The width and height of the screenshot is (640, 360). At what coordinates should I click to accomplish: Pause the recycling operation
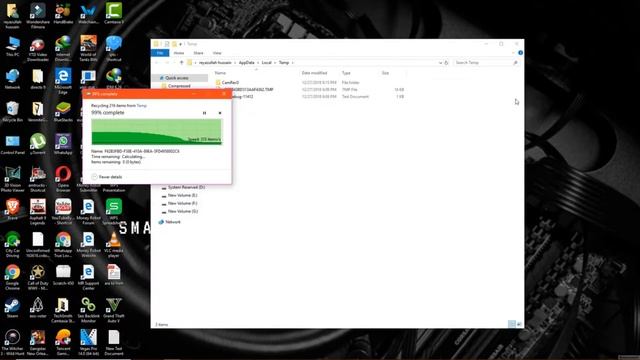204,113
